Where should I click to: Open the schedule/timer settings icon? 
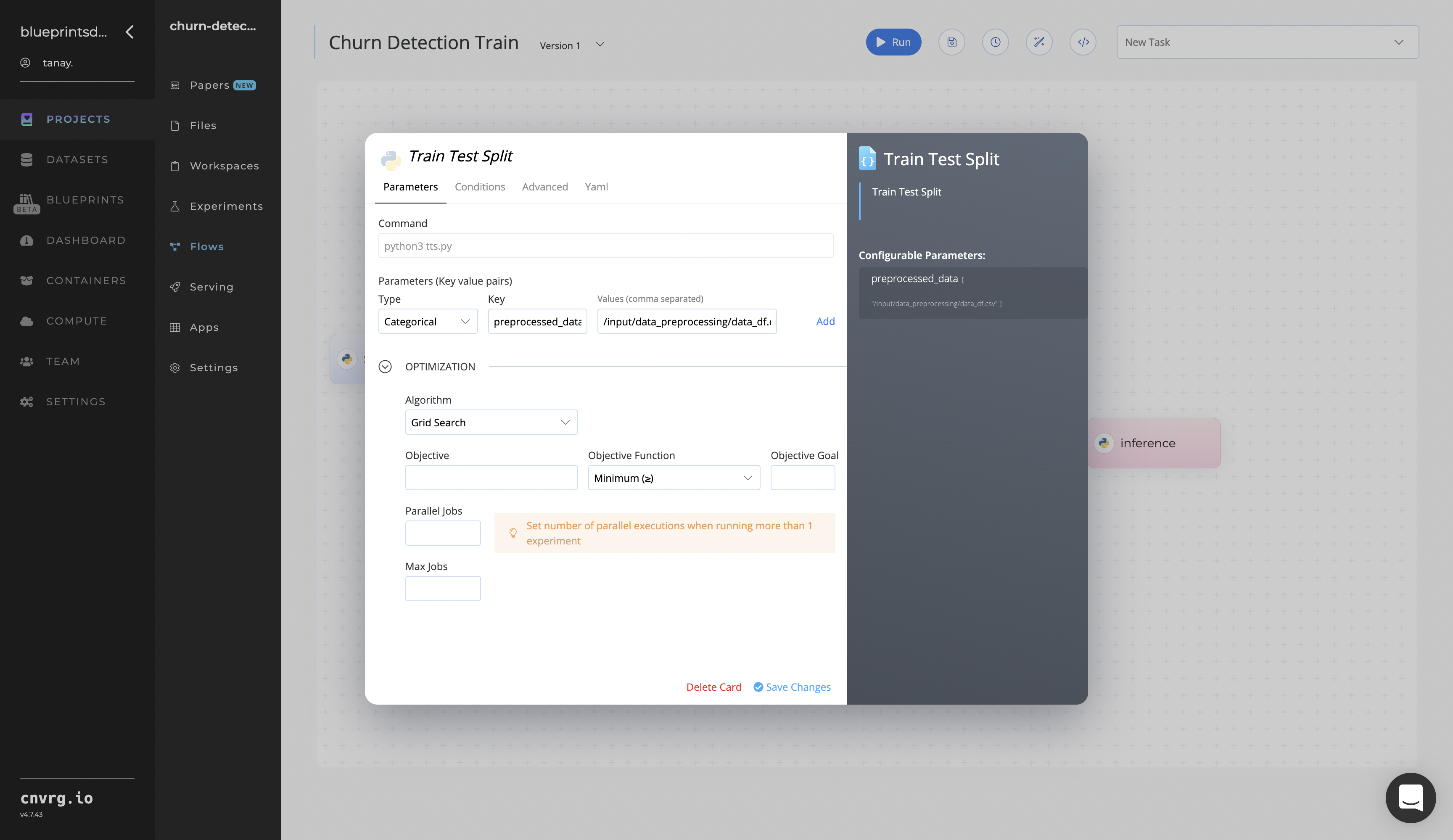[996, 42]
